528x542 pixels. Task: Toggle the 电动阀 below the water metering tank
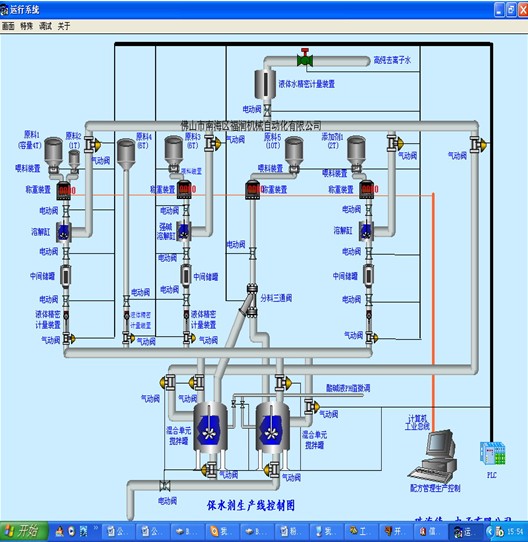[267, 111]
